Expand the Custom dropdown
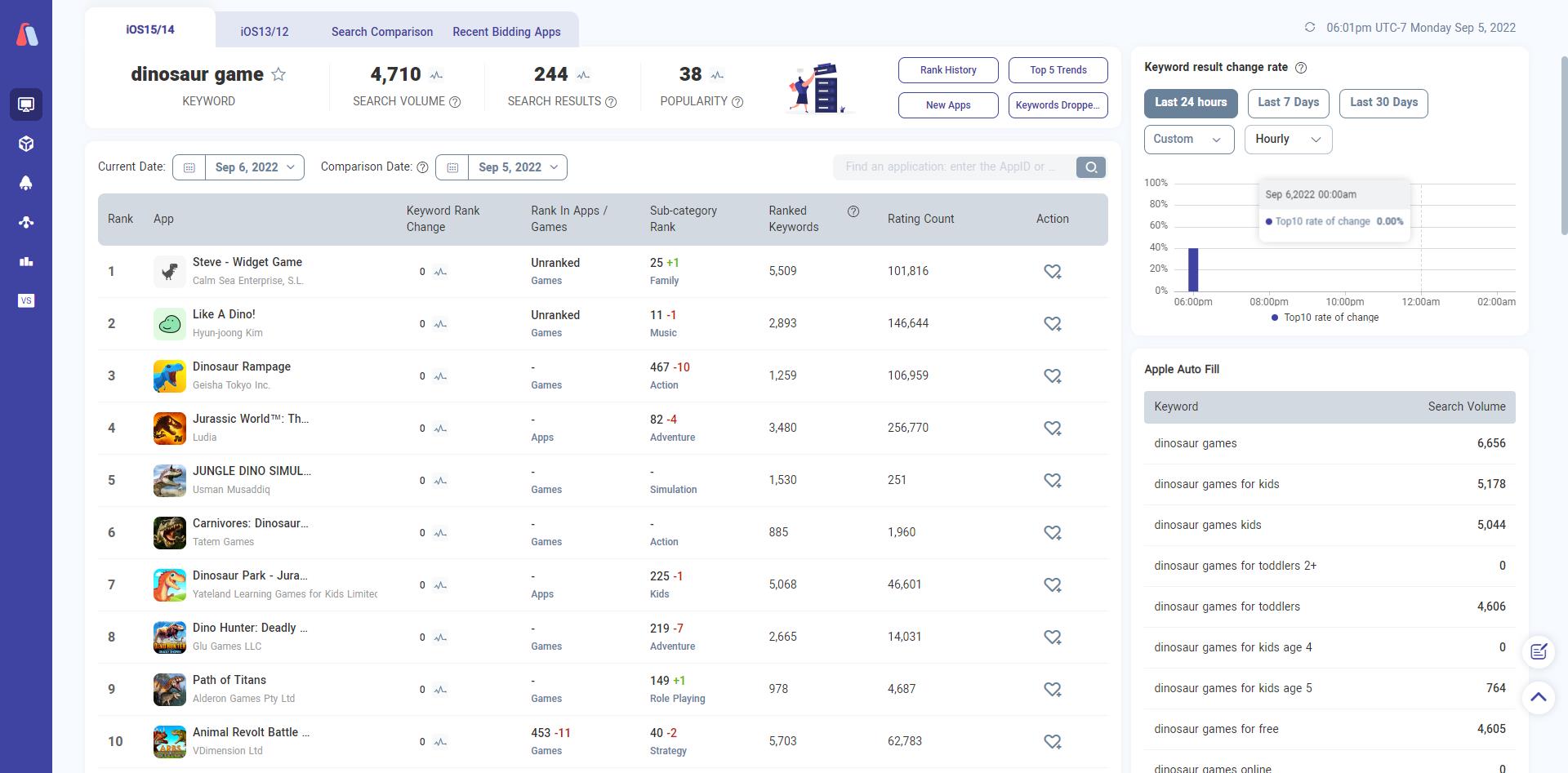The image size is (1568, 773). coord(1189,140)
